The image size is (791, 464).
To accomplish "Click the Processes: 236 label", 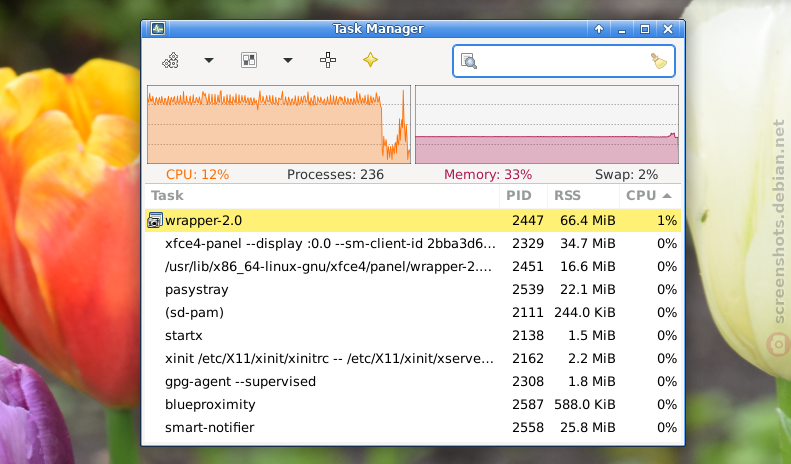I will [x=335, y=175].
